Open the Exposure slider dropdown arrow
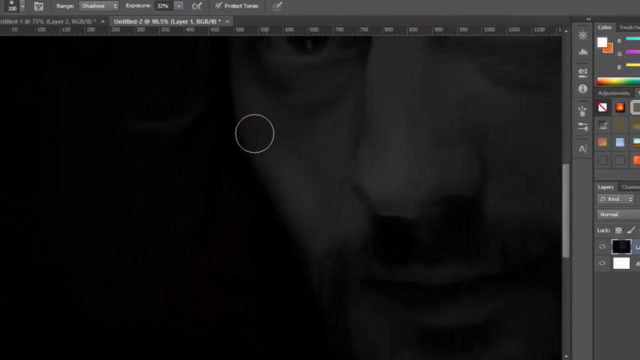The image size is (640, 360). [179, 6]
